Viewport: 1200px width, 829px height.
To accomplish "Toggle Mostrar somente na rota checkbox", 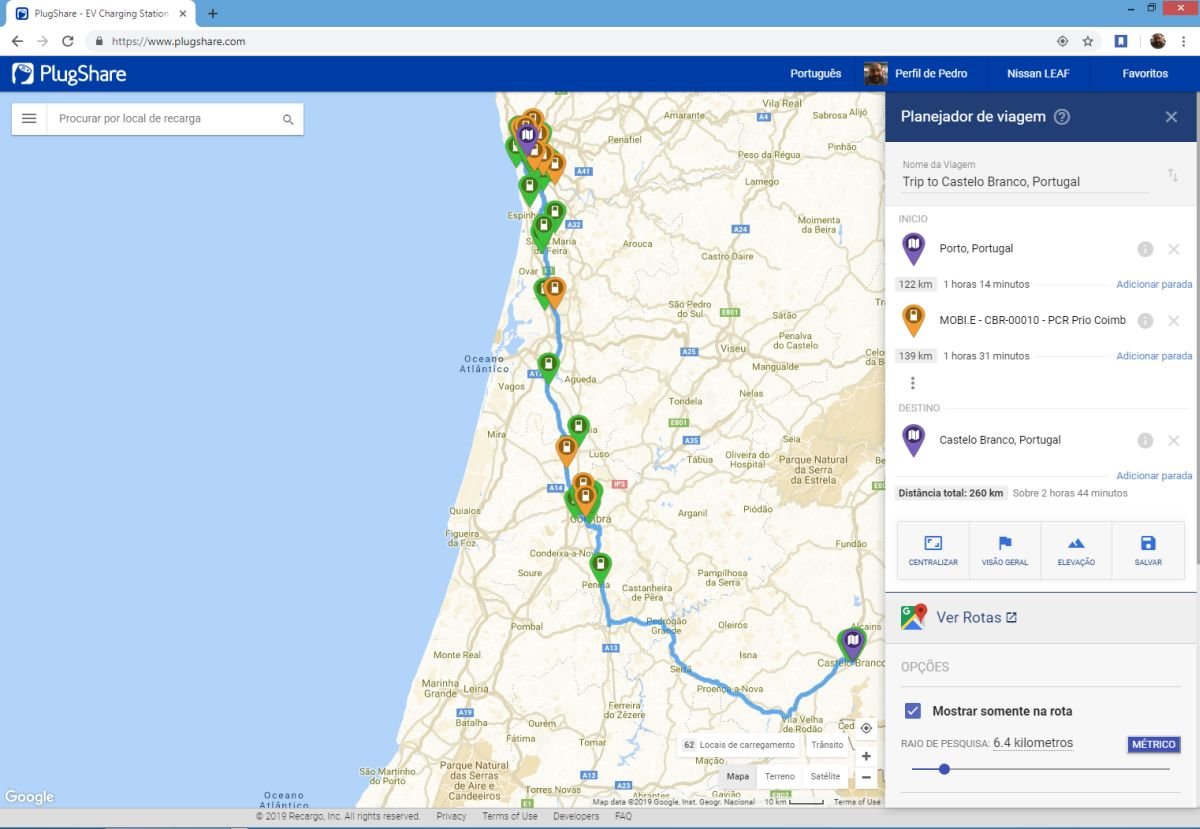I will pyautogui.click(x=913, y=711).
